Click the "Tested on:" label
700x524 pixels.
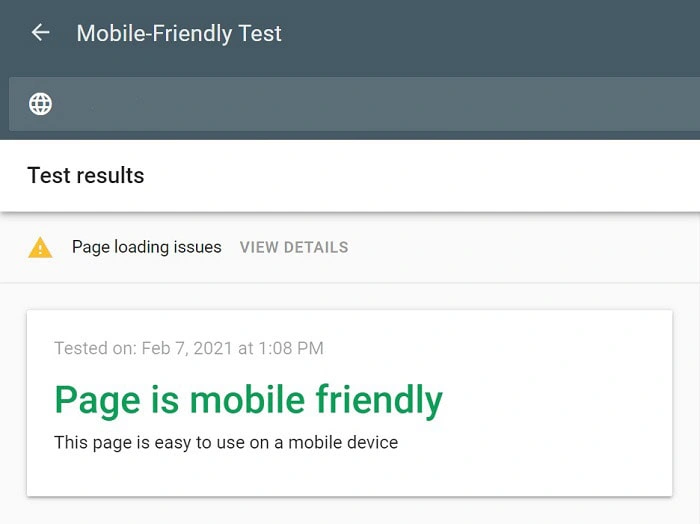point(95,349)
